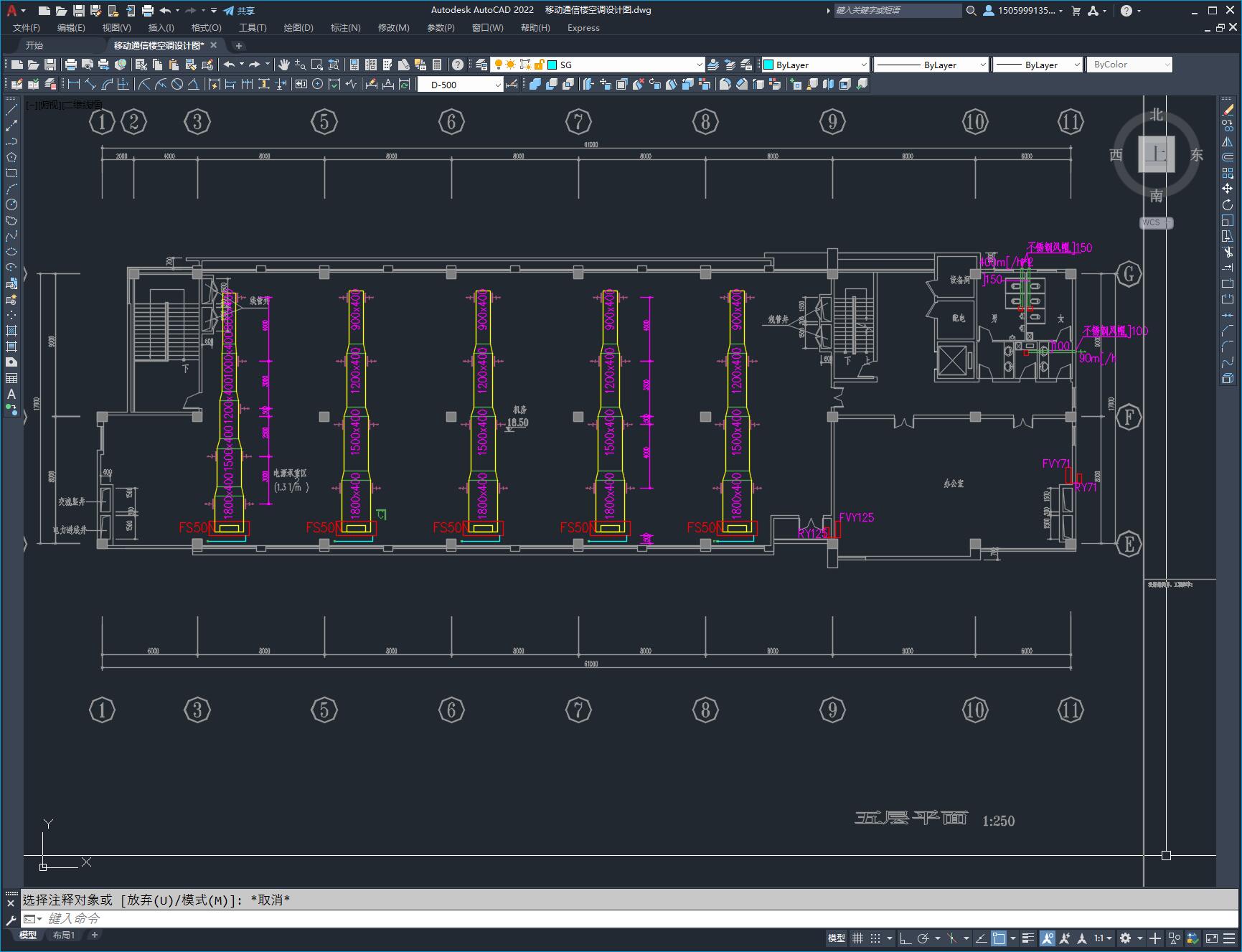Select the Erase tool in modify toolbar
This screenshot has height=952, width=1242.
pos(1228,110)
